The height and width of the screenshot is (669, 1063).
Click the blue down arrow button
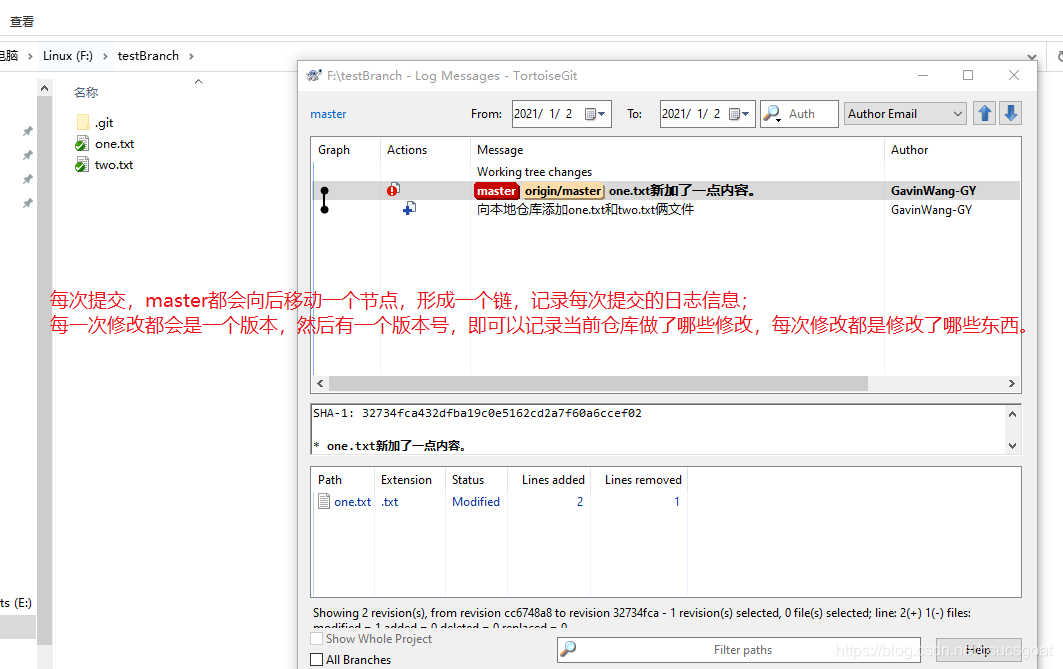[1010, 113]
